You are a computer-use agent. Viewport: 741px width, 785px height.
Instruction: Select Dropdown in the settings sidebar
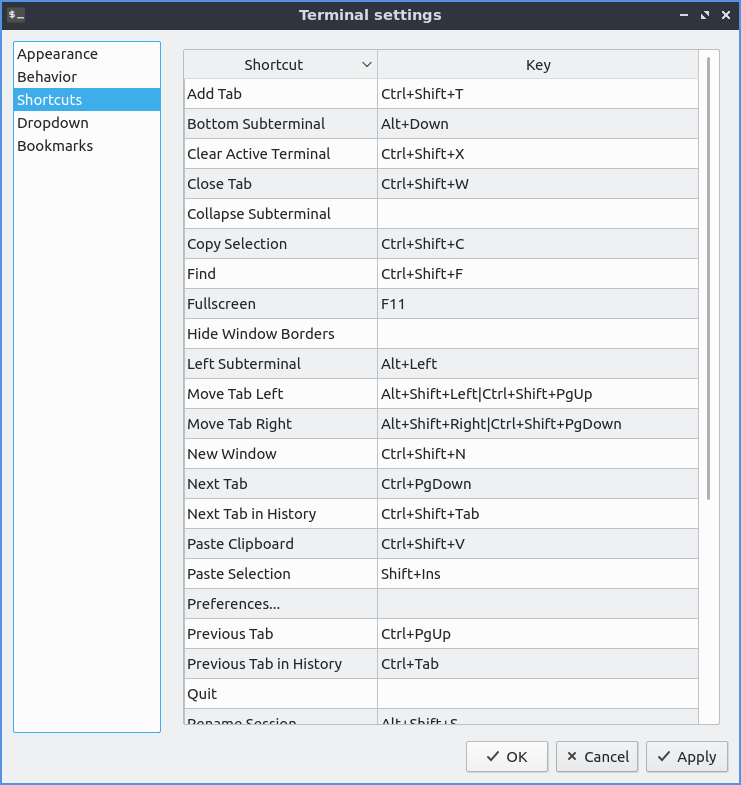tap(53, 123)
